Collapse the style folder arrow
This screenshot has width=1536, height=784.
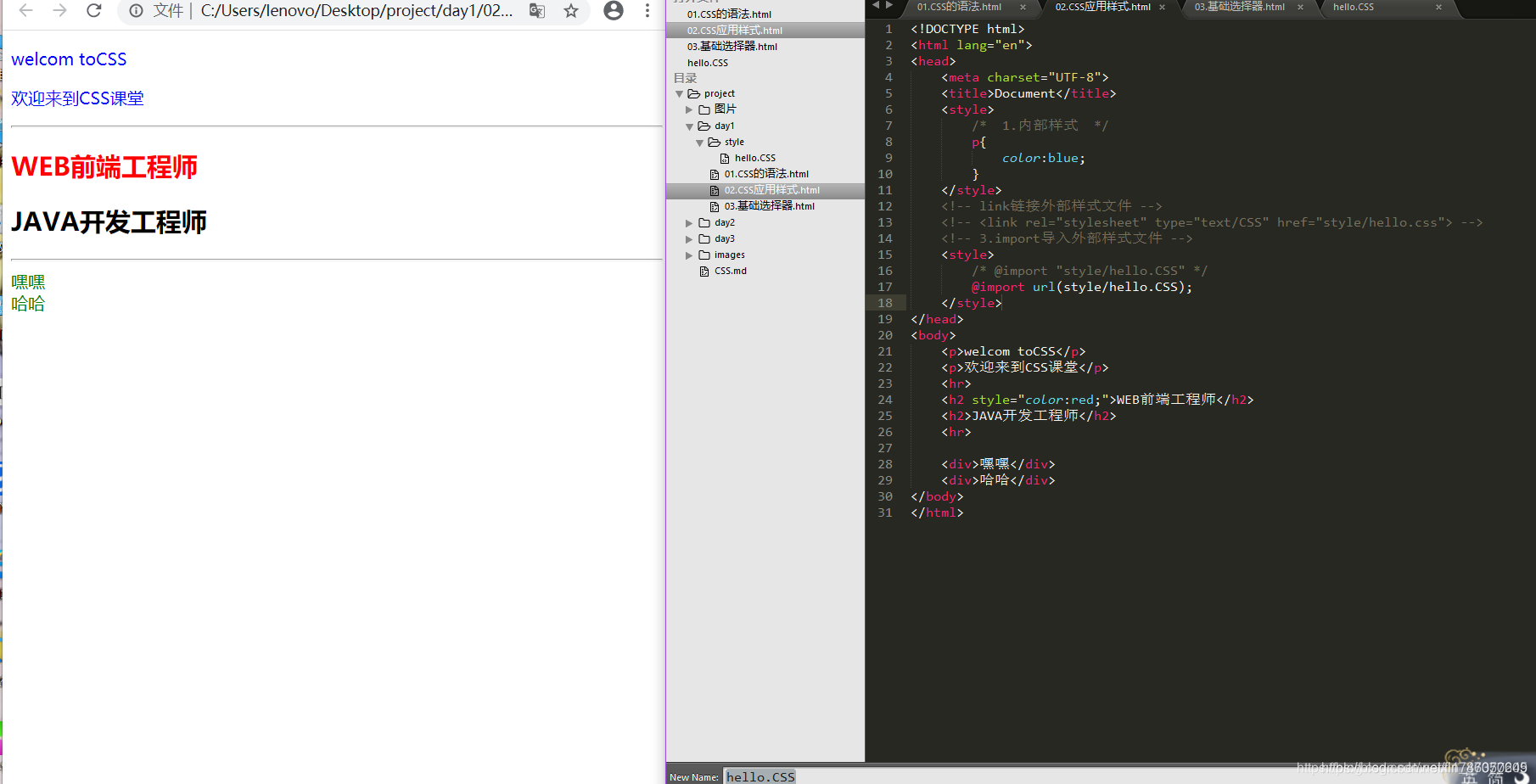(x=699, y=143)
